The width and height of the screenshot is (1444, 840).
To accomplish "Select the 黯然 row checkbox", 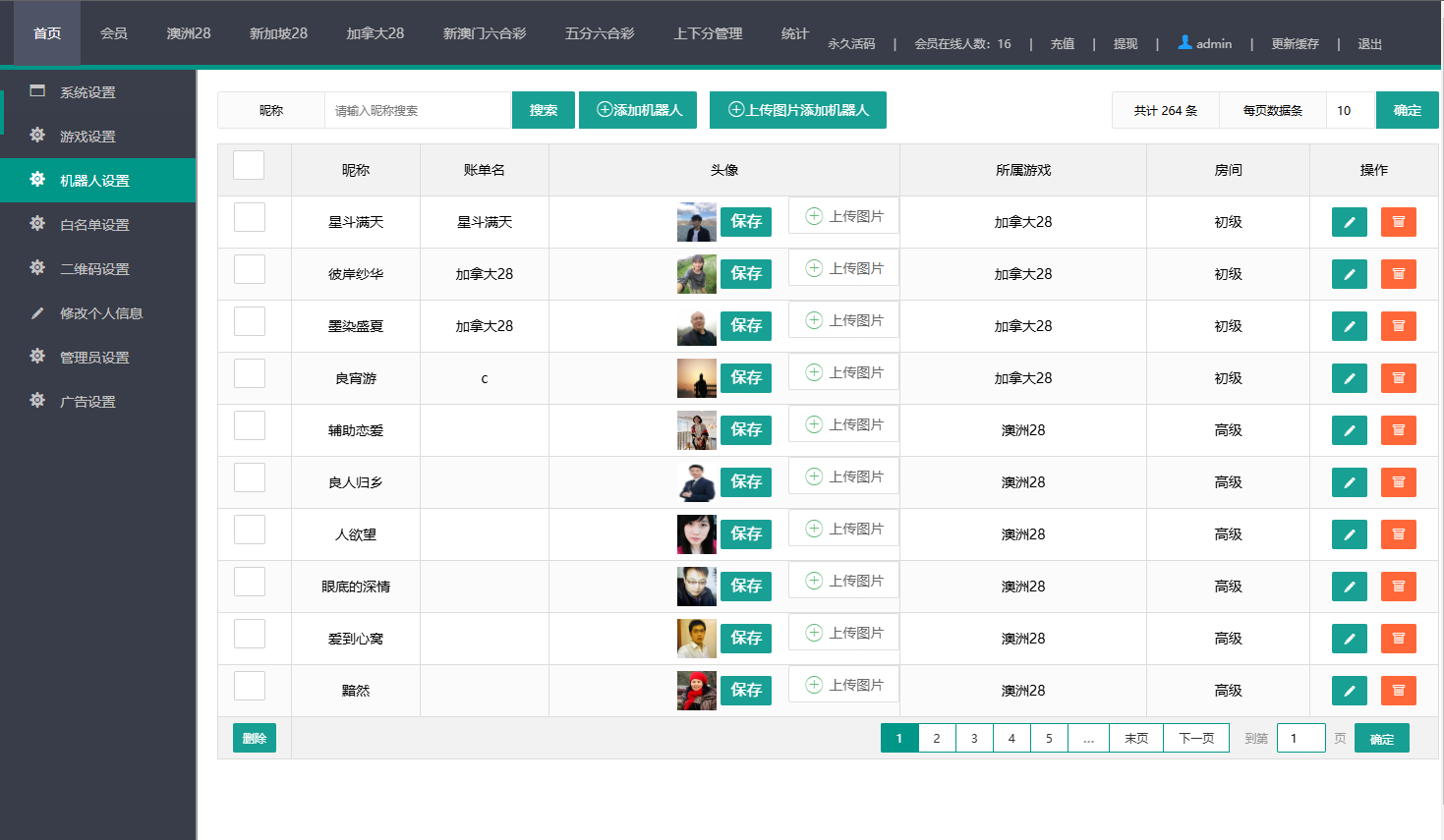I will [250, 686].
